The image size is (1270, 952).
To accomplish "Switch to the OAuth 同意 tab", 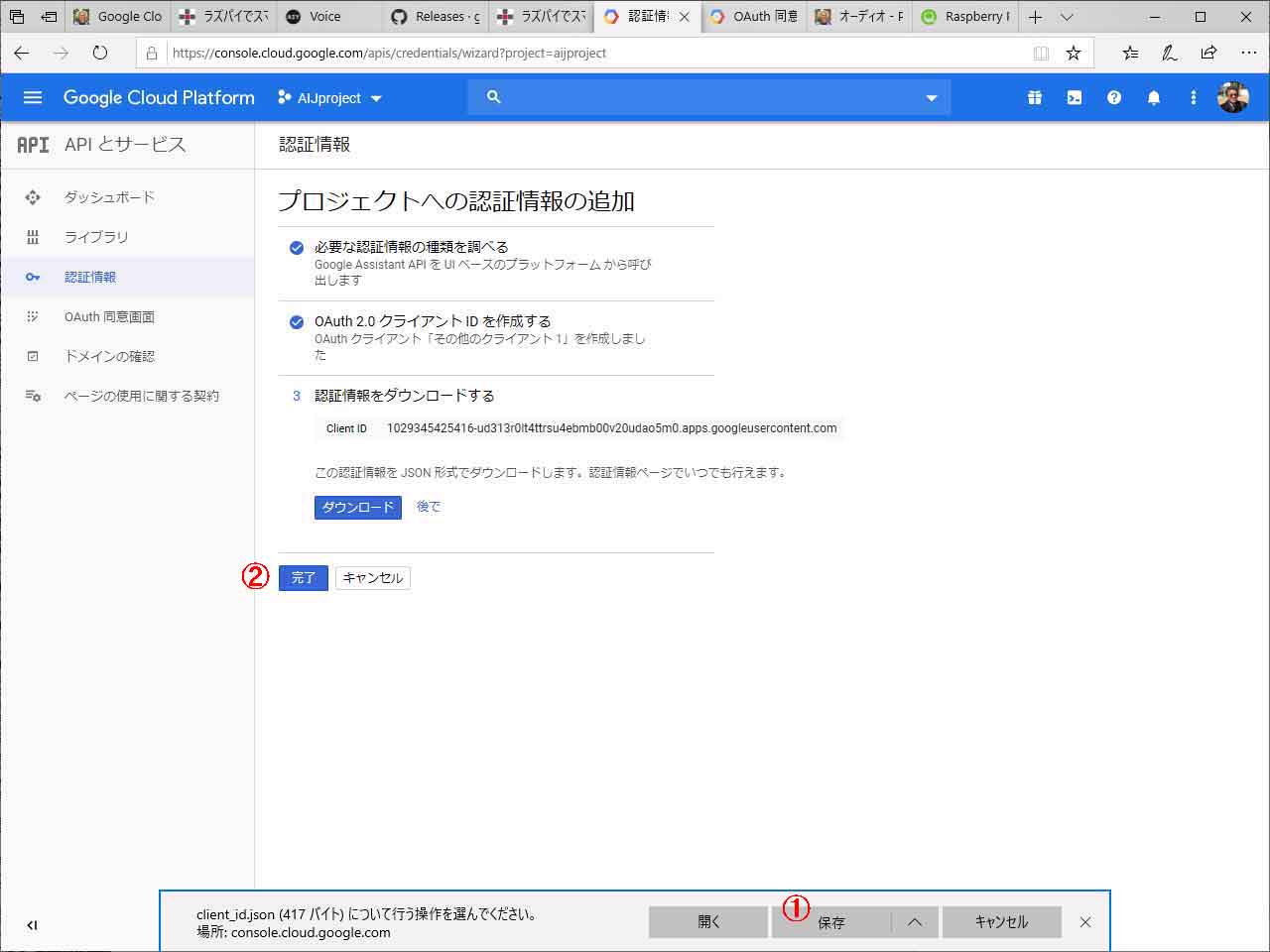I will point(753,17).
